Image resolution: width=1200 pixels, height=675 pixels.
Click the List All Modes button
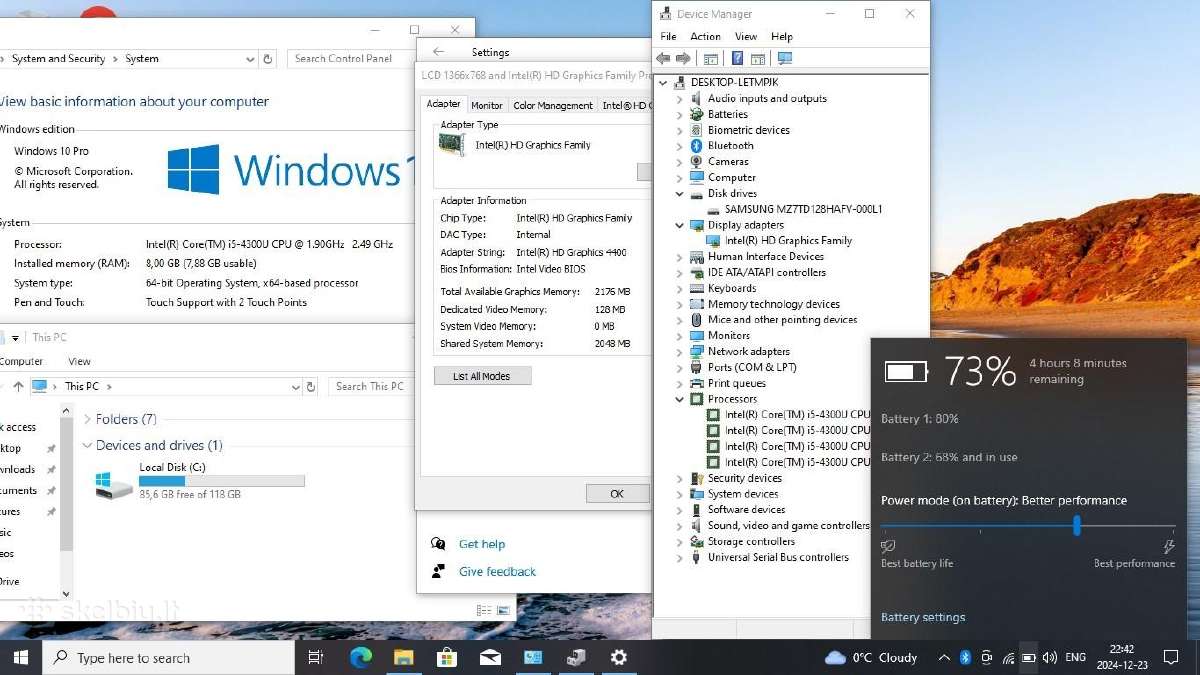click(x=483, y=376)
